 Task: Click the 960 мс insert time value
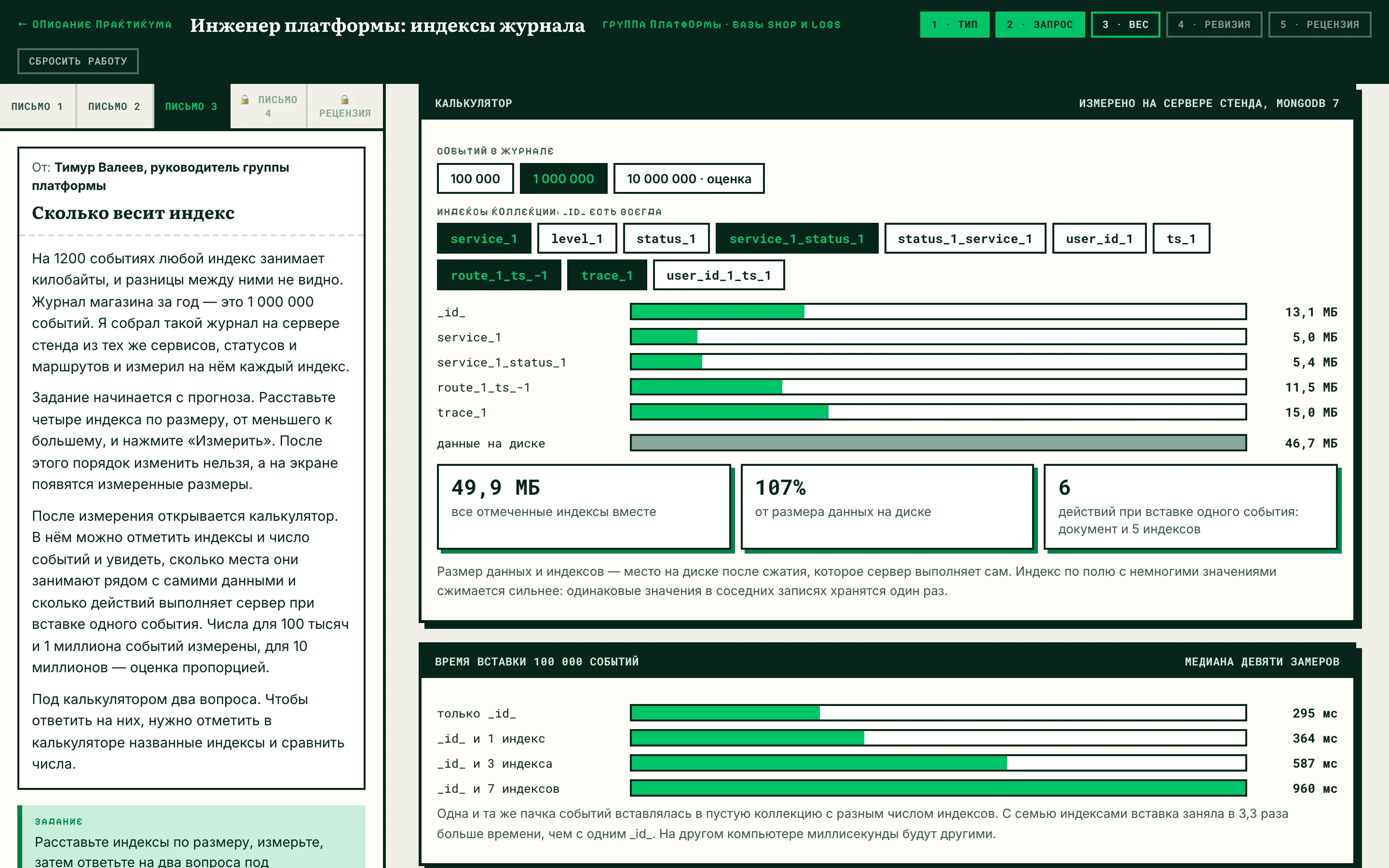(1314, 789)
